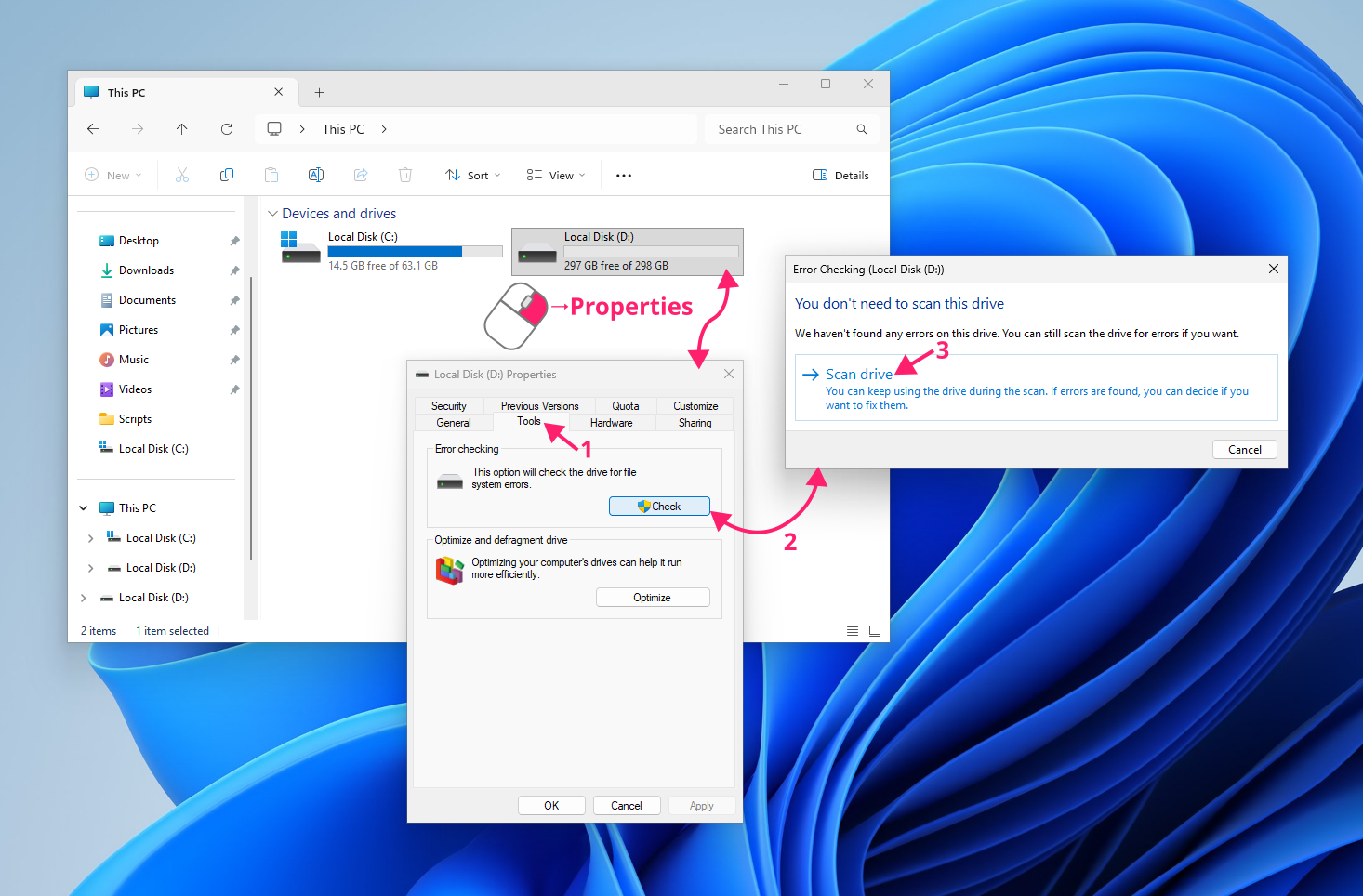
Task: Open the View dropdown
Action: click(556, 176)
